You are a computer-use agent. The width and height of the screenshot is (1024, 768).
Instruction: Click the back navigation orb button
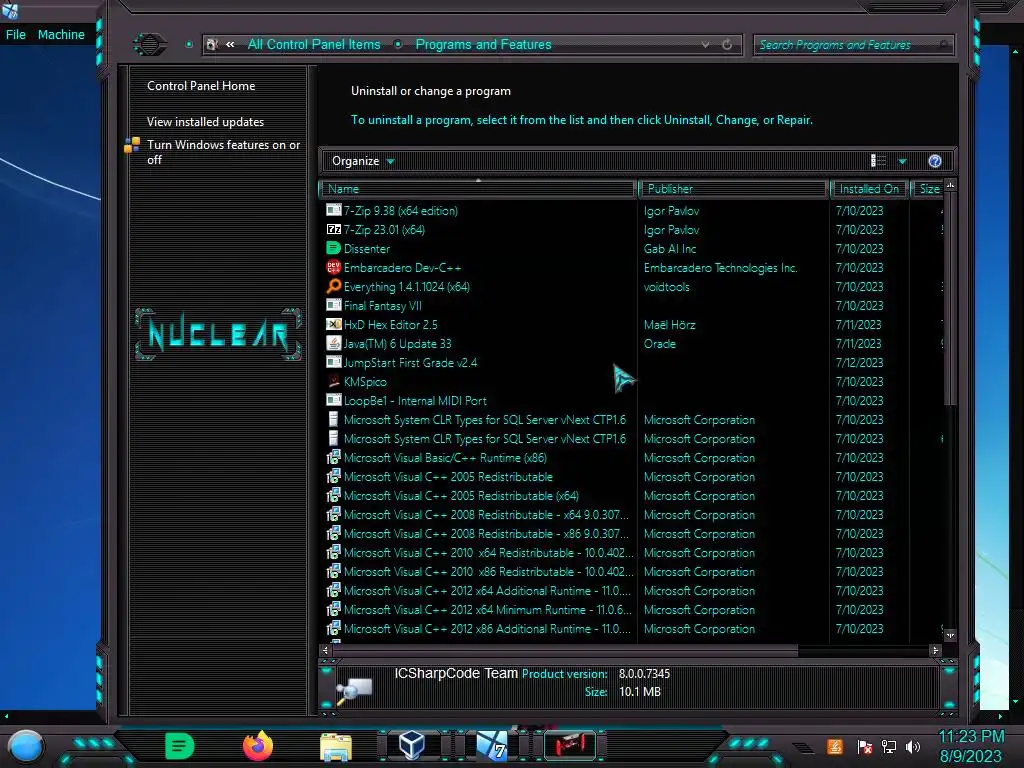150,44
